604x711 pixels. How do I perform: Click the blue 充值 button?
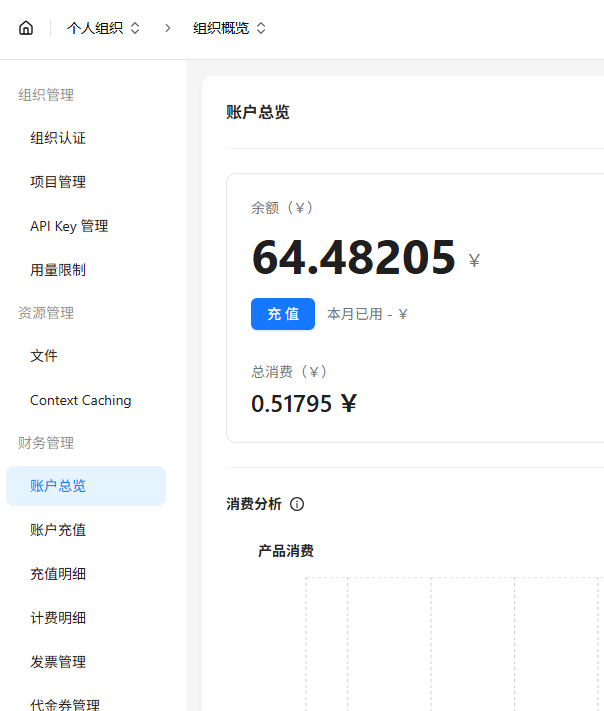pos(283,314)
